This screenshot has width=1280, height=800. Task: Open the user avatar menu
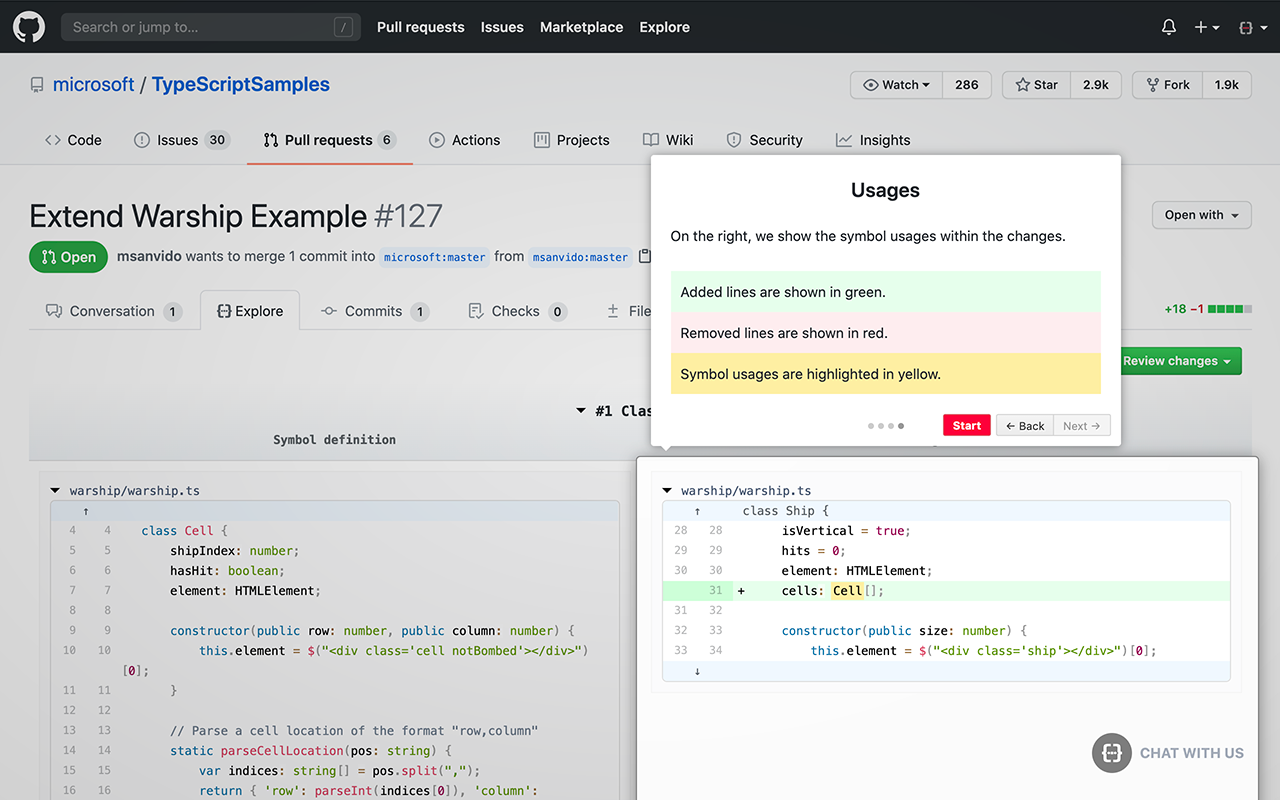1251,27
